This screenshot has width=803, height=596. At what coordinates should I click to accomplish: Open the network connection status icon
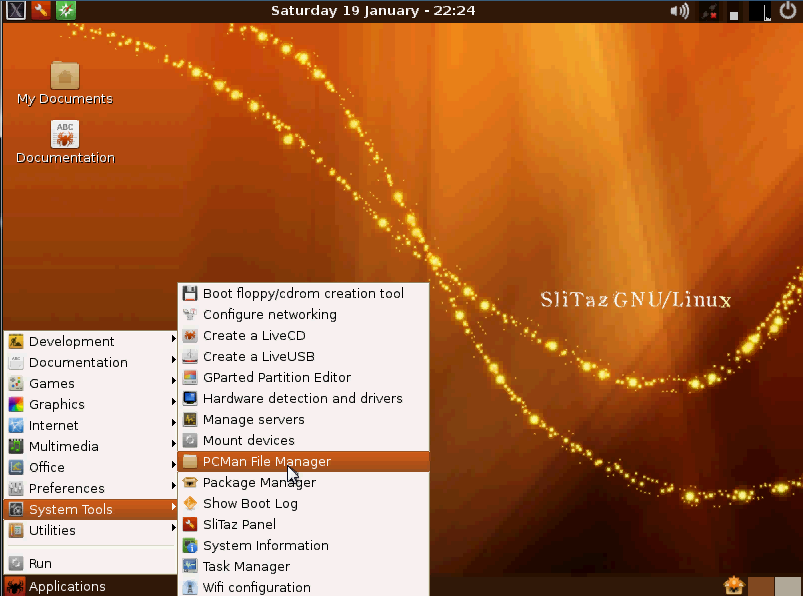click(709, 11)
